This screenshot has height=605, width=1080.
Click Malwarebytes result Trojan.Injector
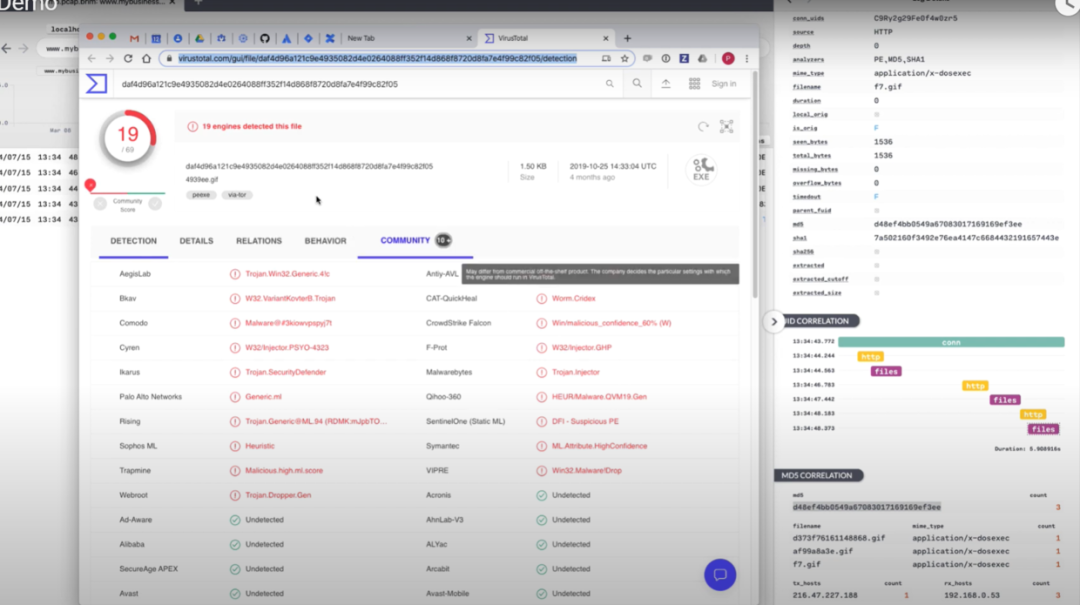click(575, 372)
